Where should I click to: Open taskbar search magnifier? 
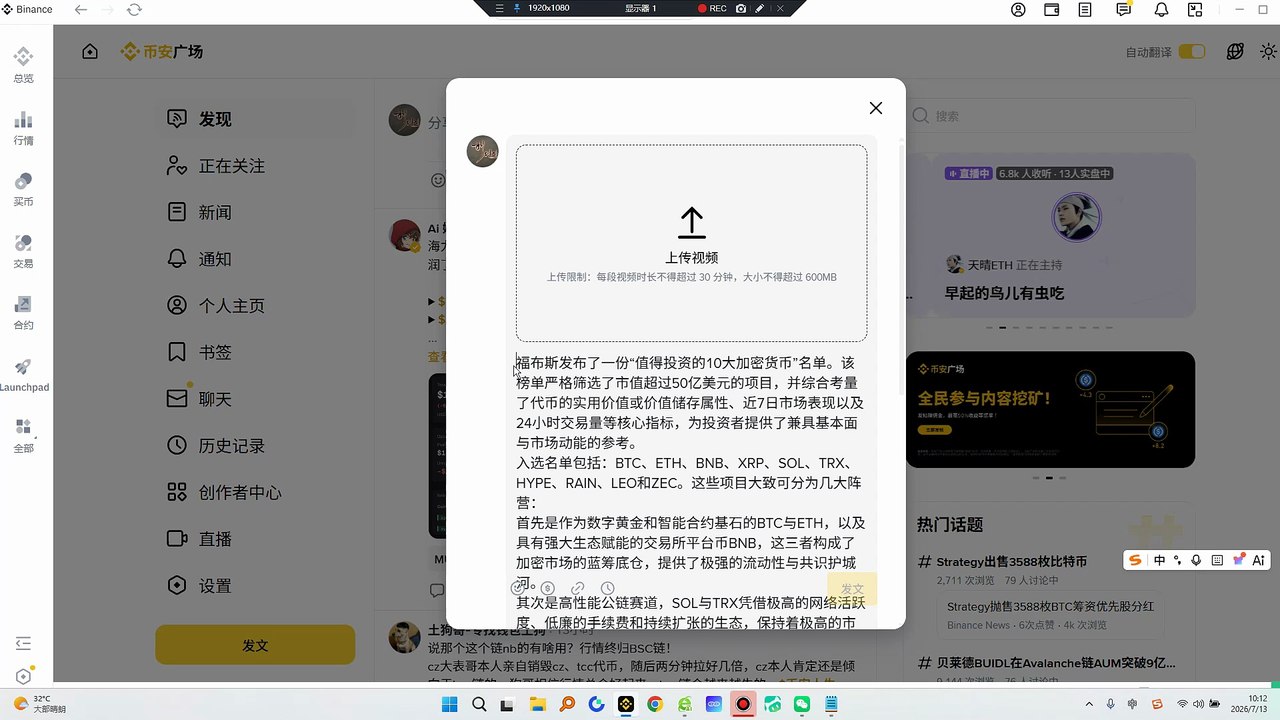(479, 704)
